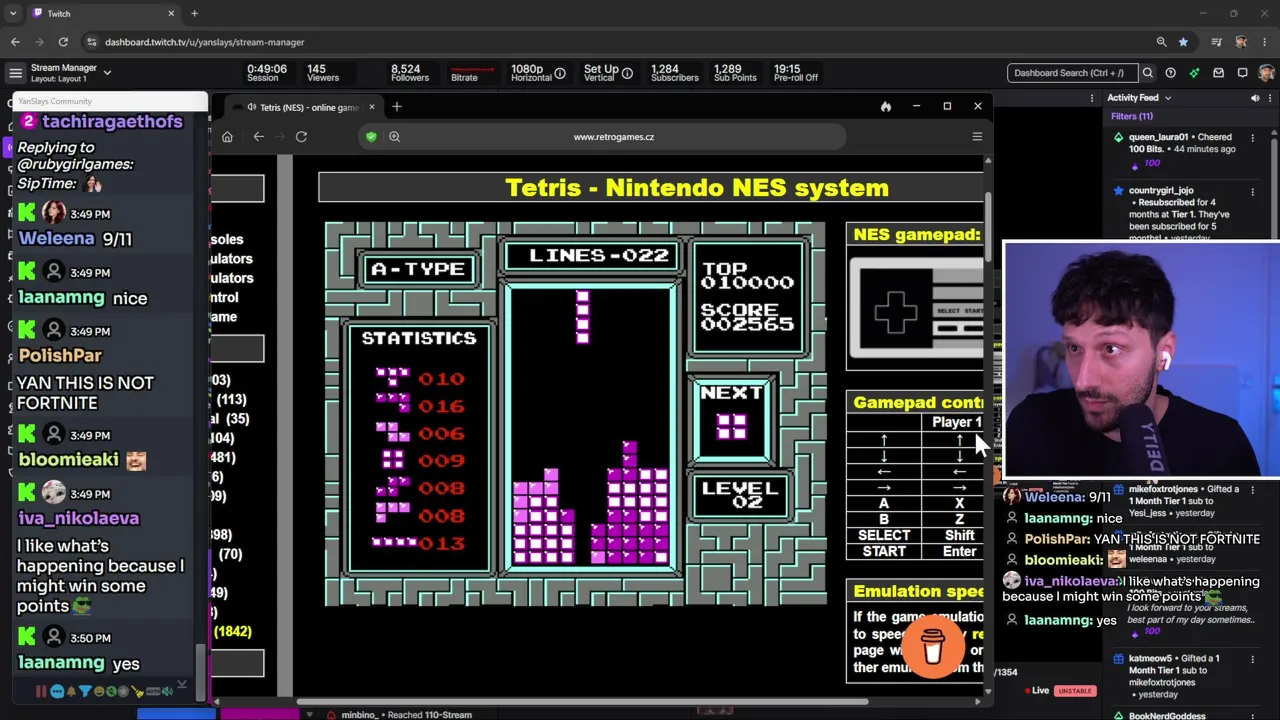Go back in the Tetris browser window
1280x720 pixels.
259,137
